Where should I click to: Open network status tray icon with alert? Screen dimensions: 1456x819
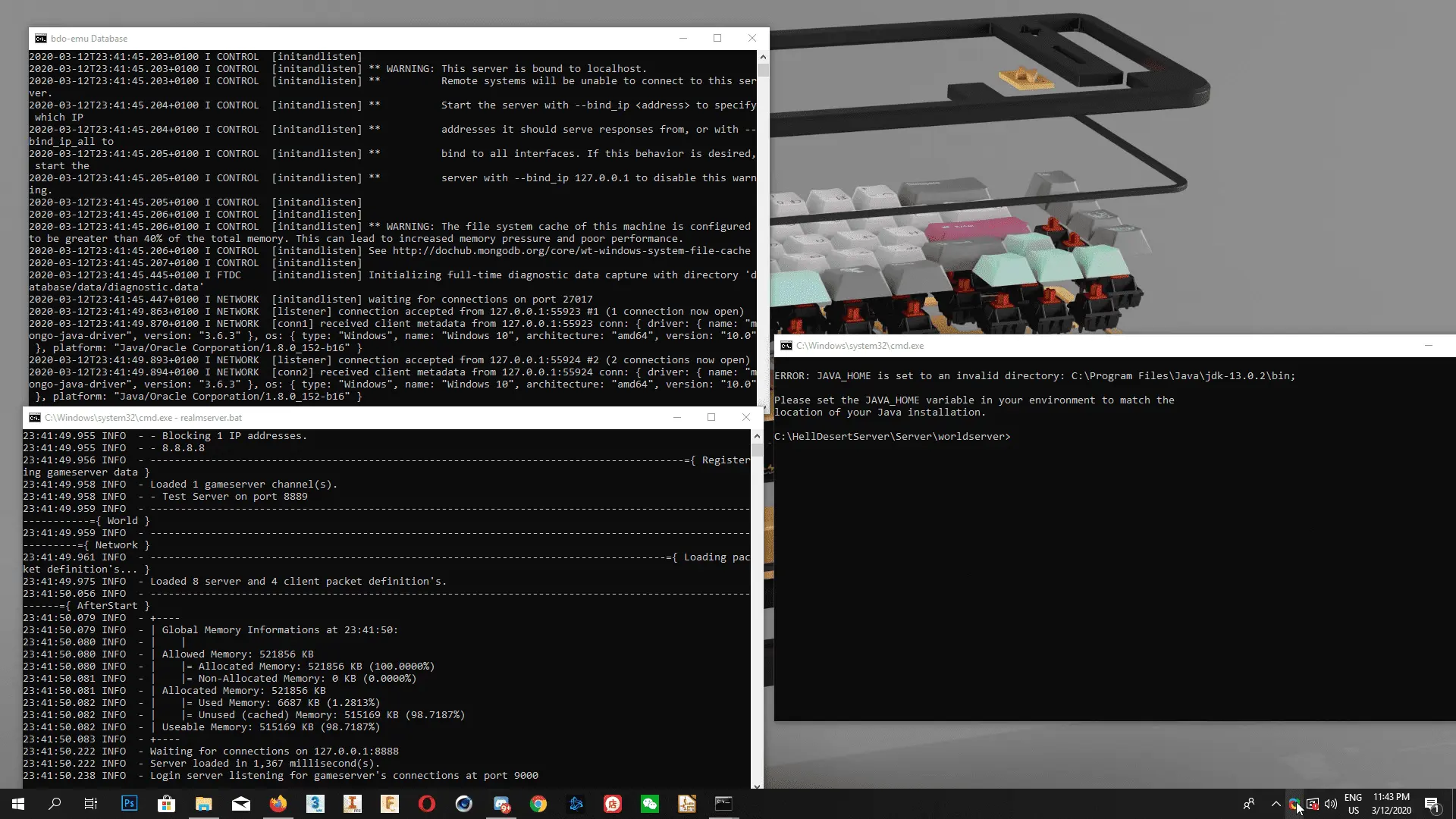1313,804
